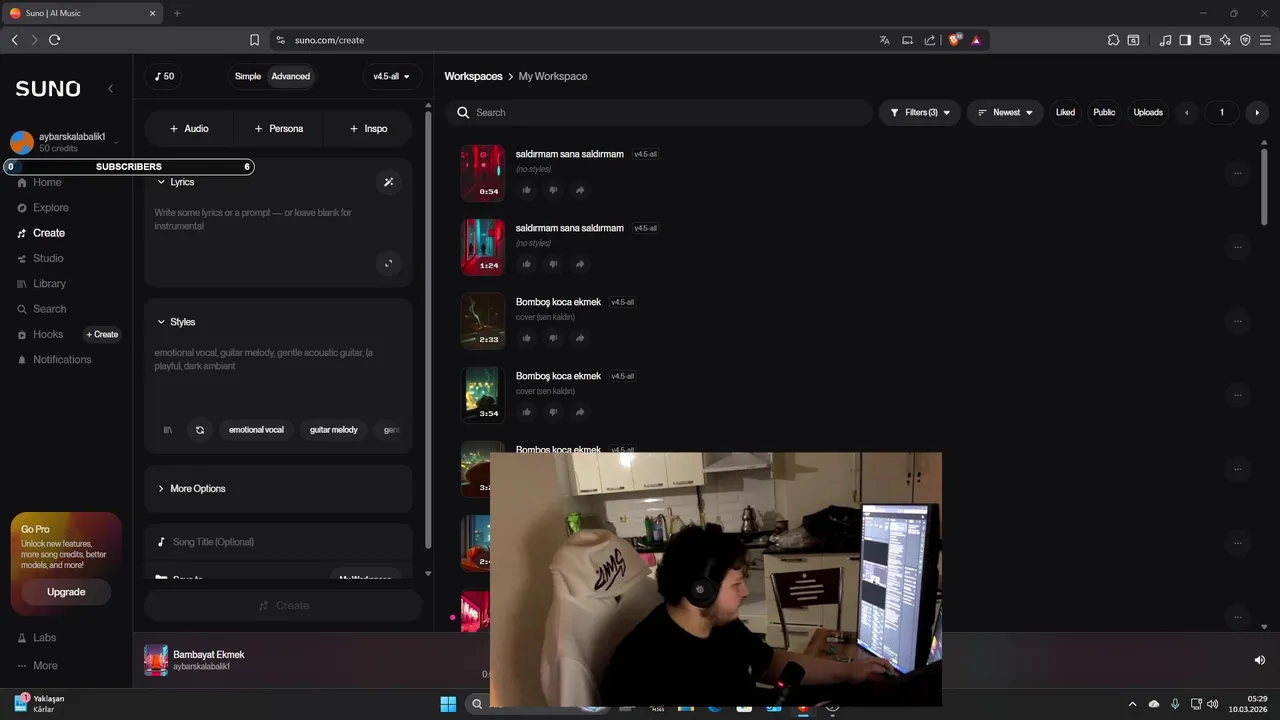Open the translate page icon

click(x=884, y=40)
